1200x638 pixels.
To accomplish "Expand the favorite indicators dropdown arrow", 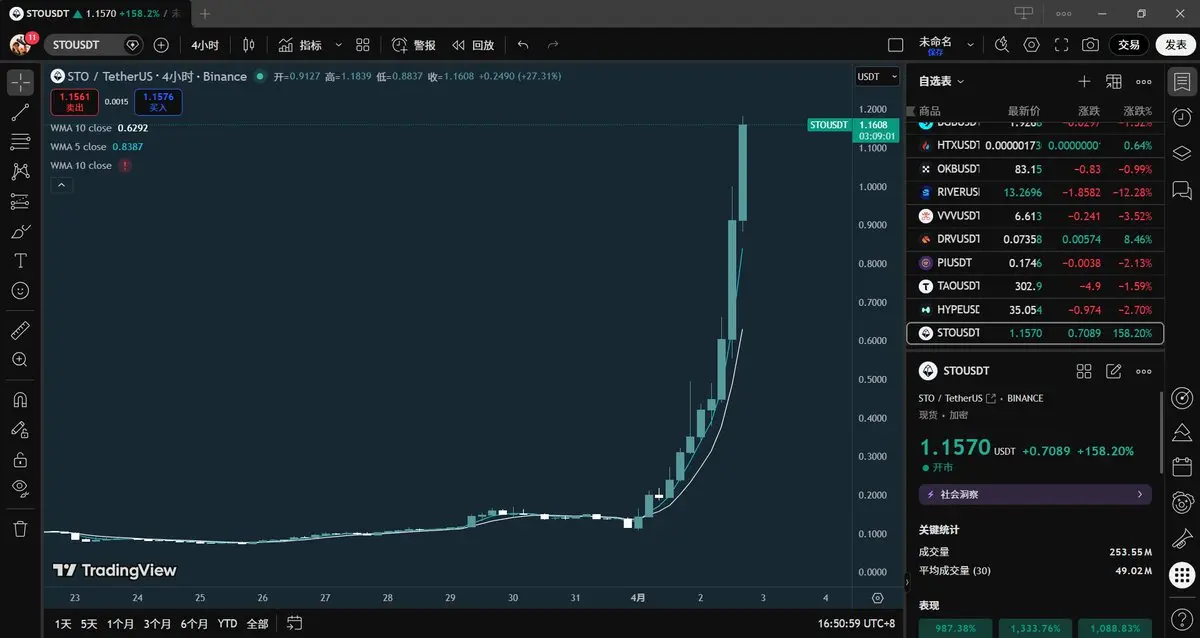I will click(338, 45).
